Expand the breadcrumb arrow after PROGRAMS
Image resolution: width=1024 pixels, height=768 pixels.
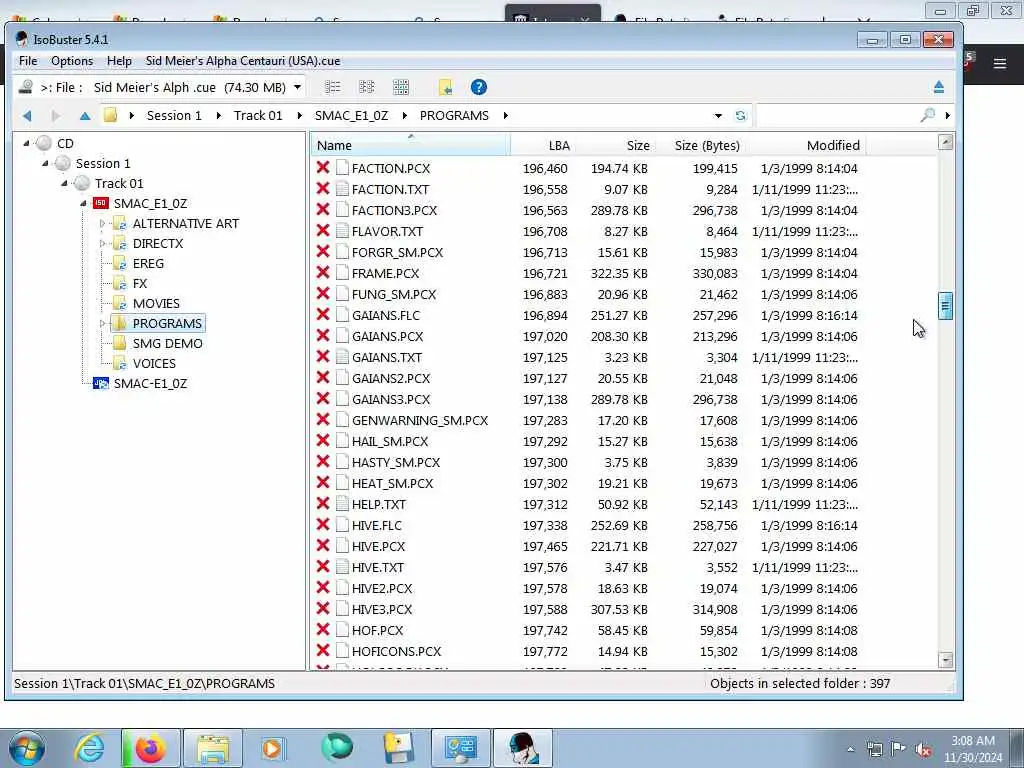coord(505,116)
